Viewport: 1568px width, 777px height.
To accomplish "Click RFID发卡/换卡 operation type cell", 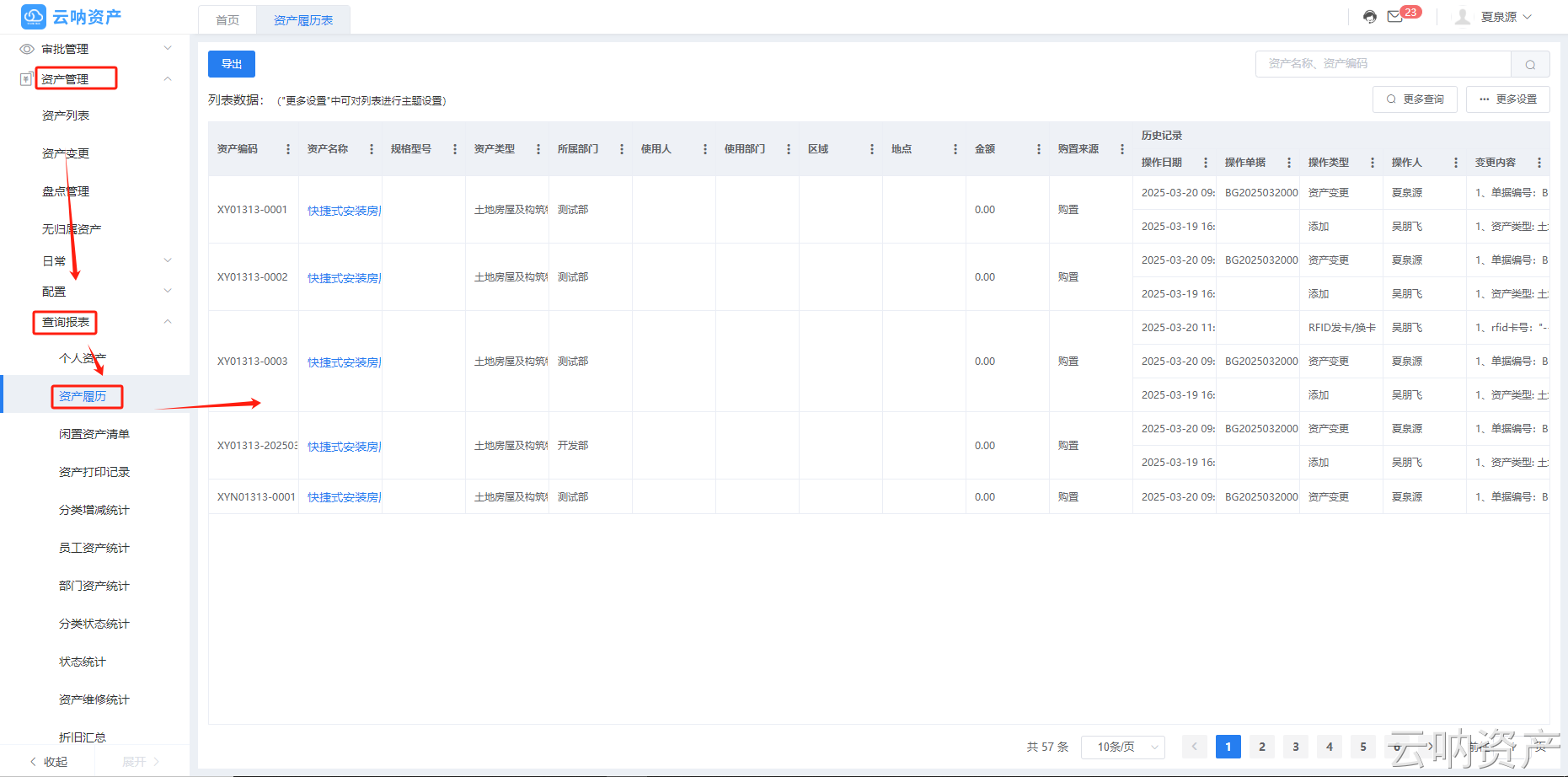I will tap(1342, 328).
